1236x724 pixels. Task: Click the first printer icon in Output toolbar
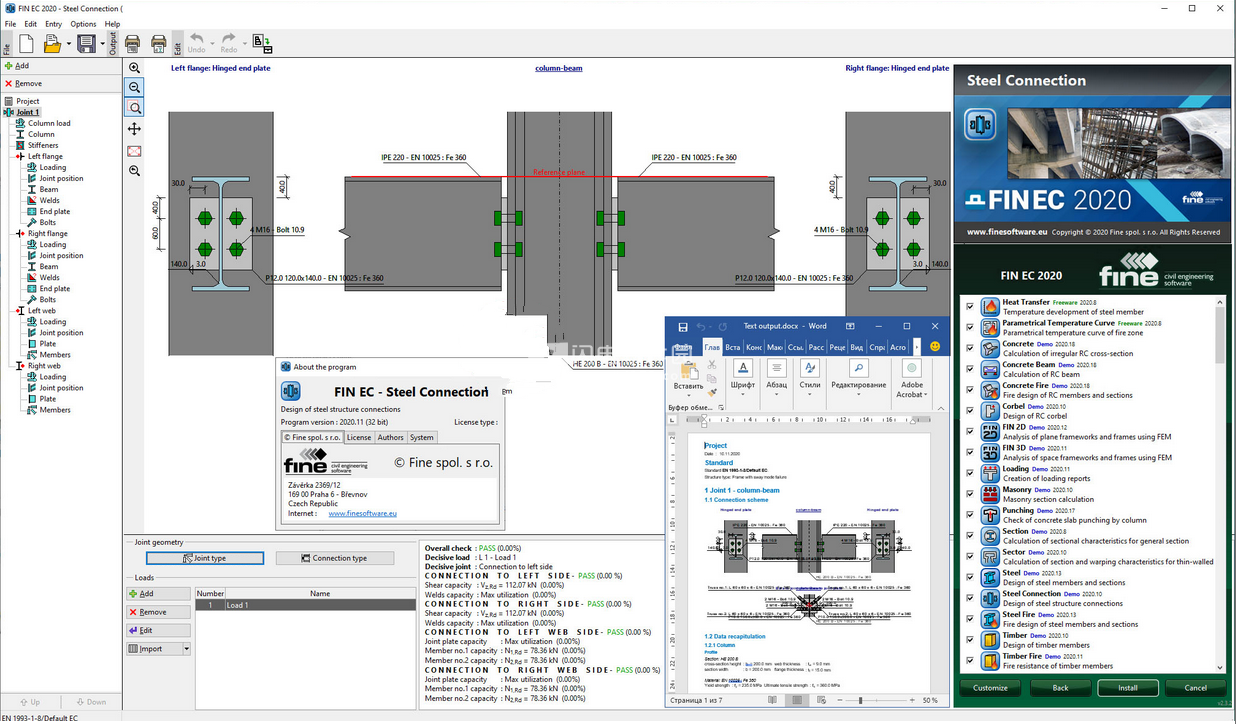coord(132,44)
